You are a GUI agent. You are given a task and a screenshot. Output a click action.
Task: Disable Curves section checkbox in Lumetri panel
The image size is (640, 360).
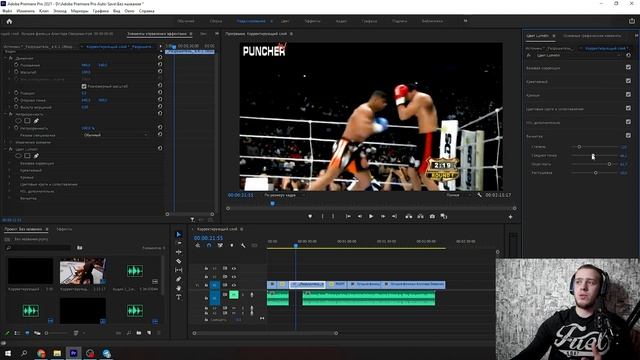click(628, 94)
